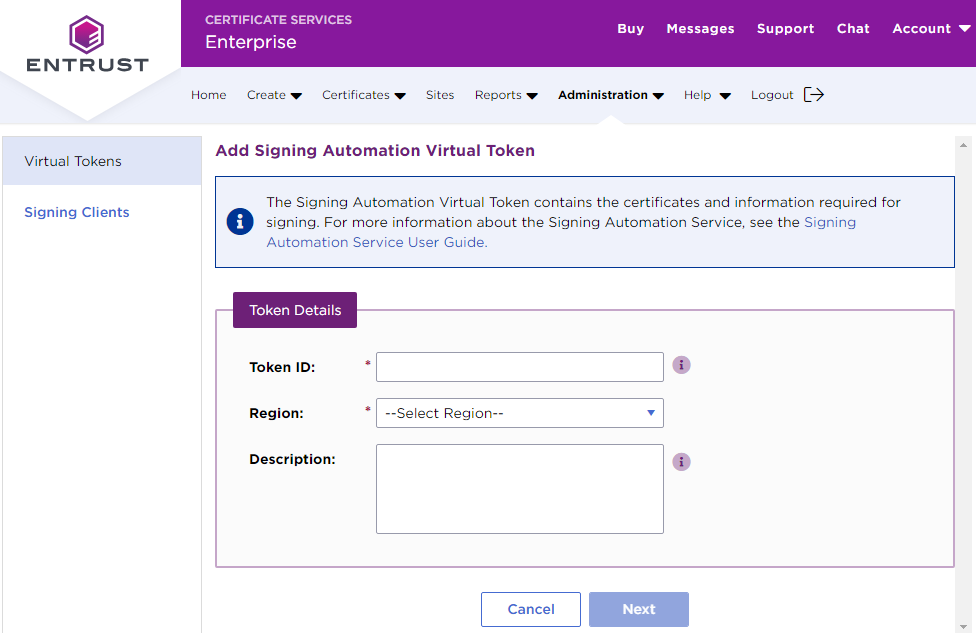The width and height of the screenshot is (976, 633).
Task: Click the blue information icon in banner
Action: 240,222
